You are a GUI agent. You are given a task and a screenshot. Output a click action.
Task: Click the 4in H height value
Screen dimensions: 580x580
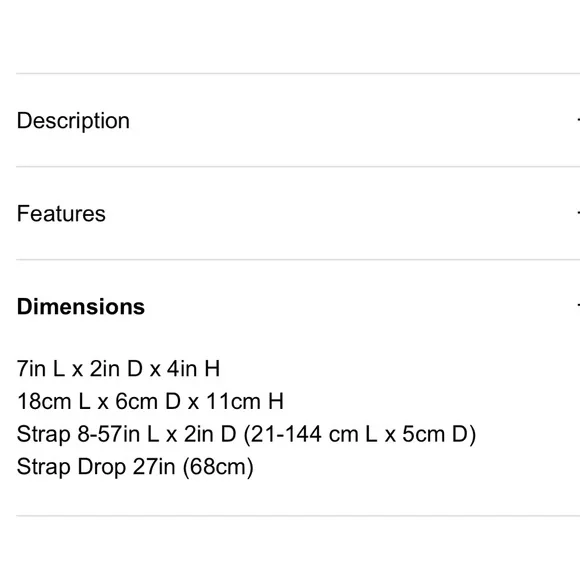click(193, 369)
